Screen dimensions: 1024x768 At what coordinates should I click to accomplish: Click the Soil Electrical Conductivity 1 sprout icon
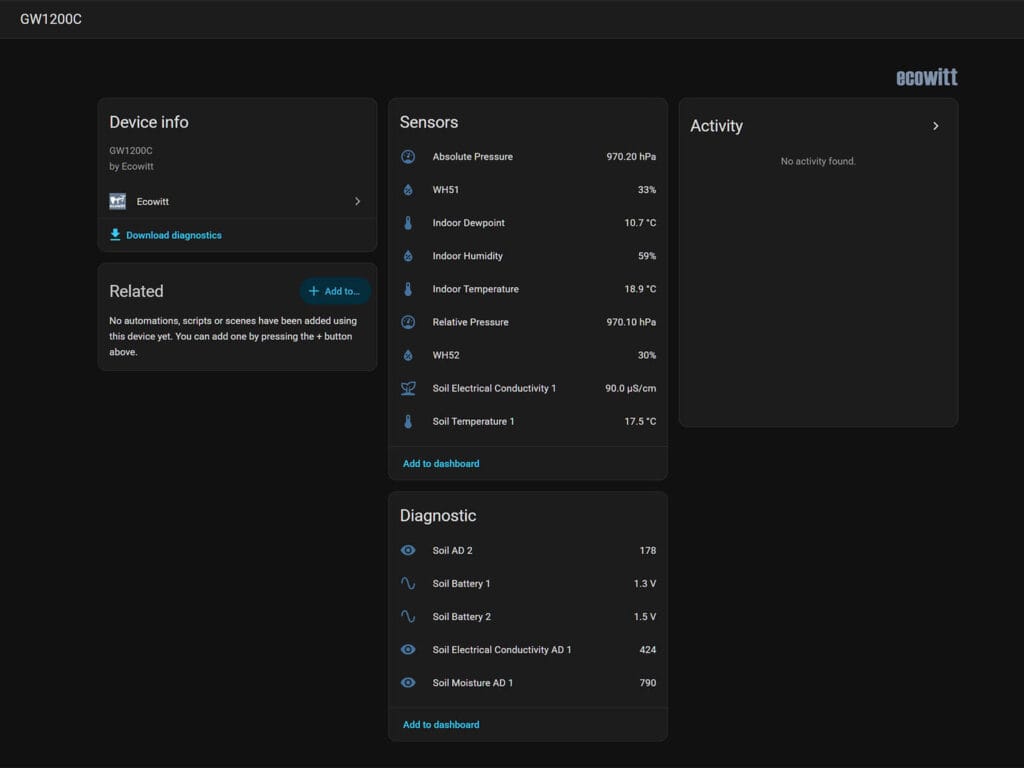[408, 389]
